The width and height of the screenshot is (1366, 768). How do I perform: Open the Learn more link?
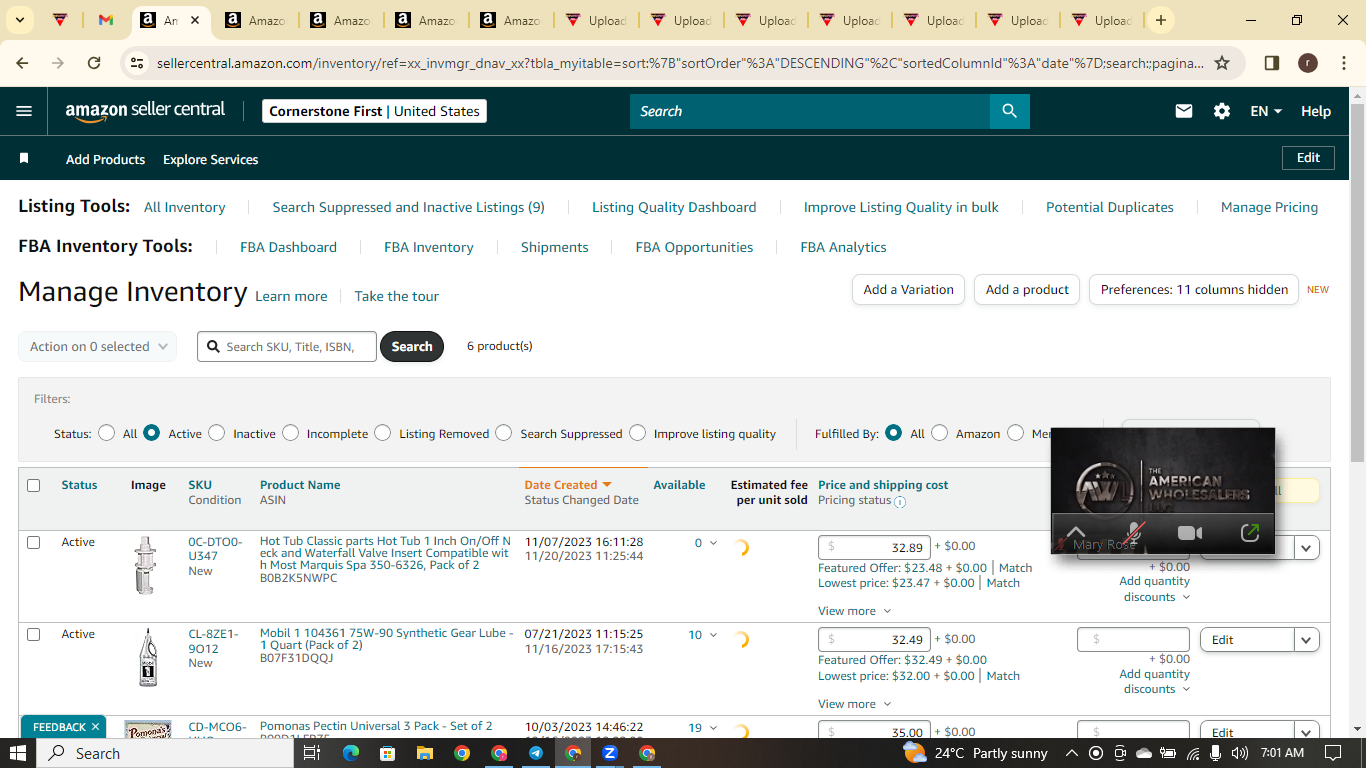291,296
